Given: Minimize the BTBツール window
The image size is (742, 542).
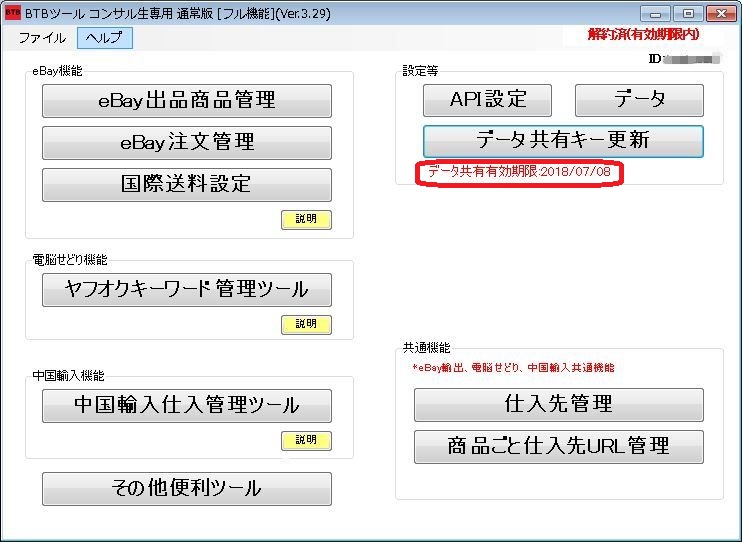Looking at the screenshot, I should point(655,14).
